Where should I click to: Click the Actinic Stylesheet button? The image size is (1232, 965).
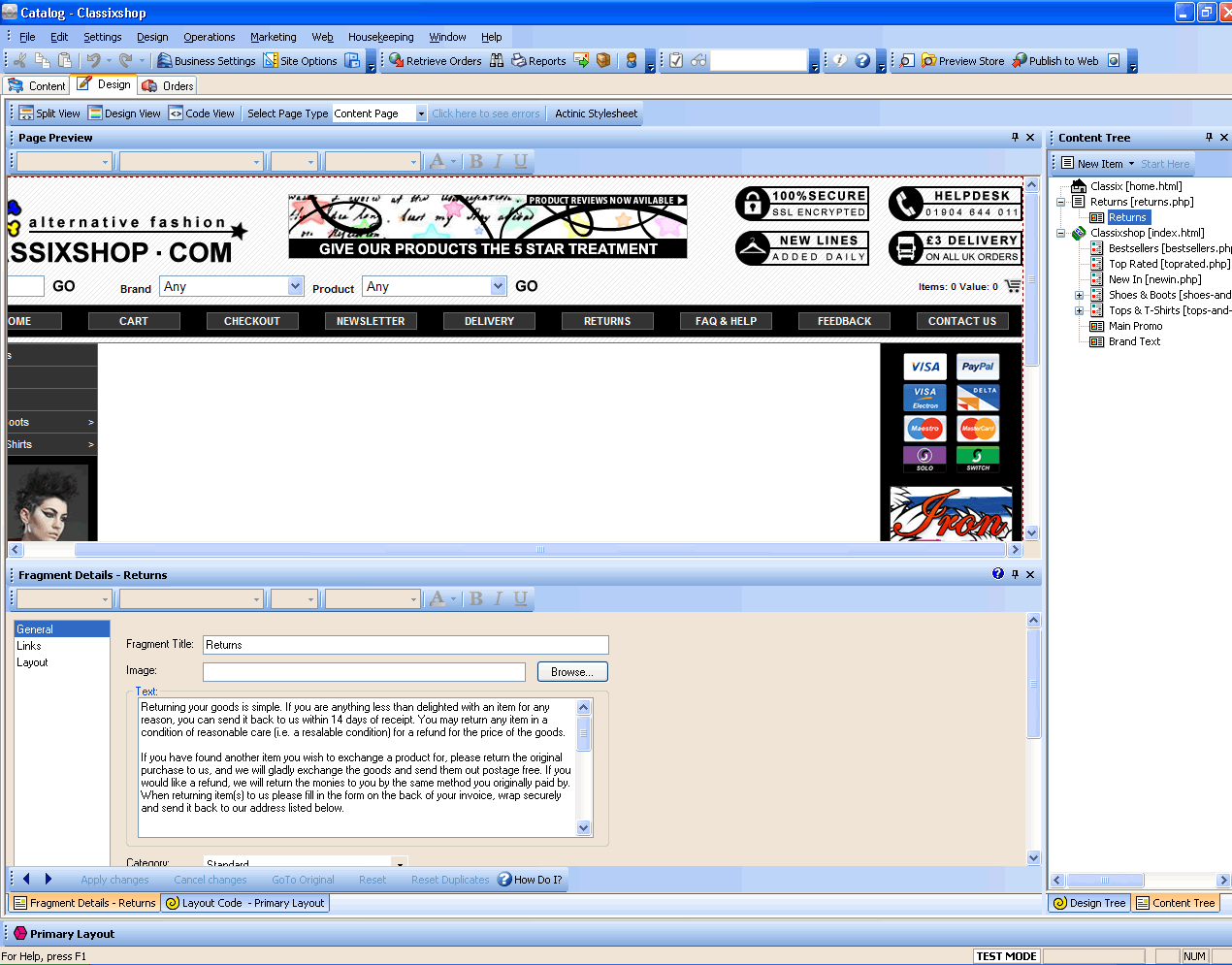596,113
